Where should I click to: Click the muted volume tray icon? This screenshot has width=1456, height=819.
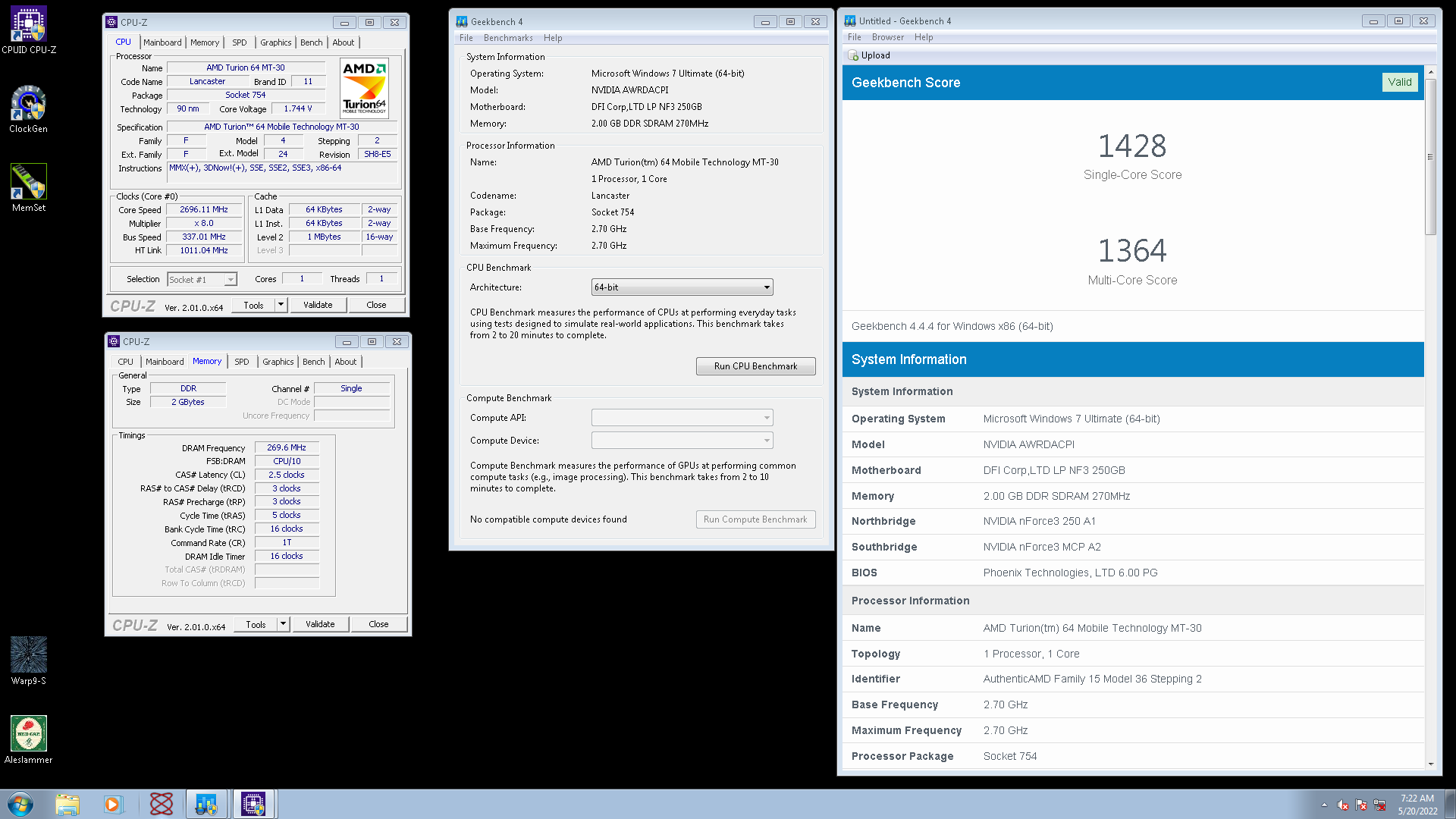(1343, 805)
